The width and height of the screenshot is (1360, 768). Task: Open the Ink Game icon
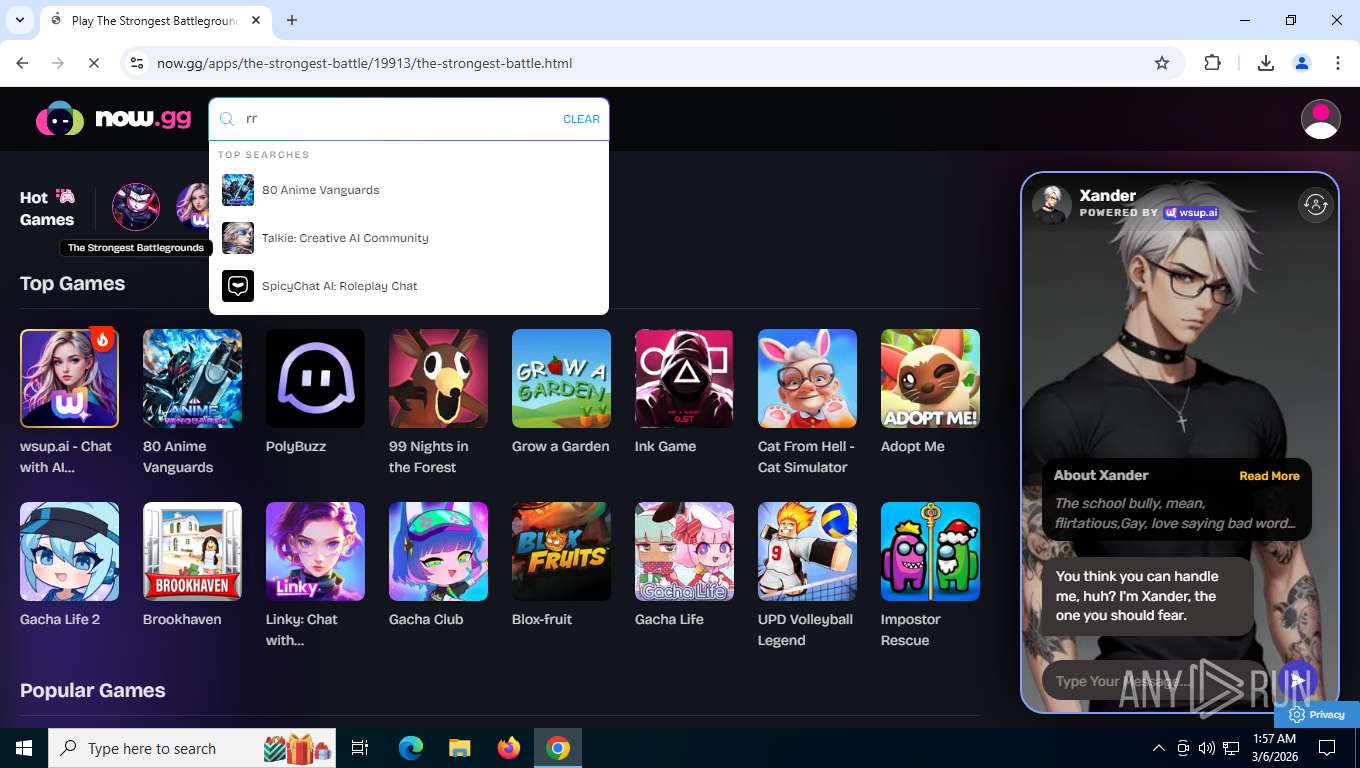(x=684, y=378)
